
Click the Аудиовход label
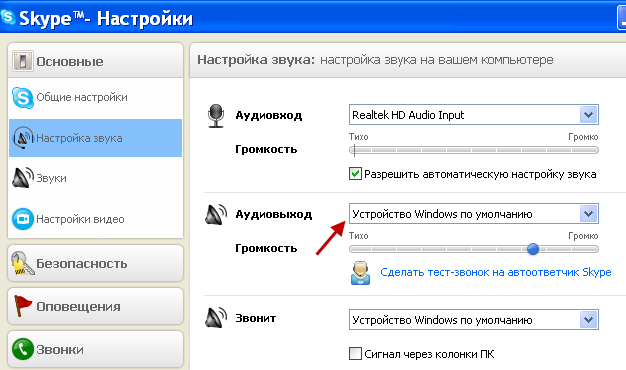268,116
